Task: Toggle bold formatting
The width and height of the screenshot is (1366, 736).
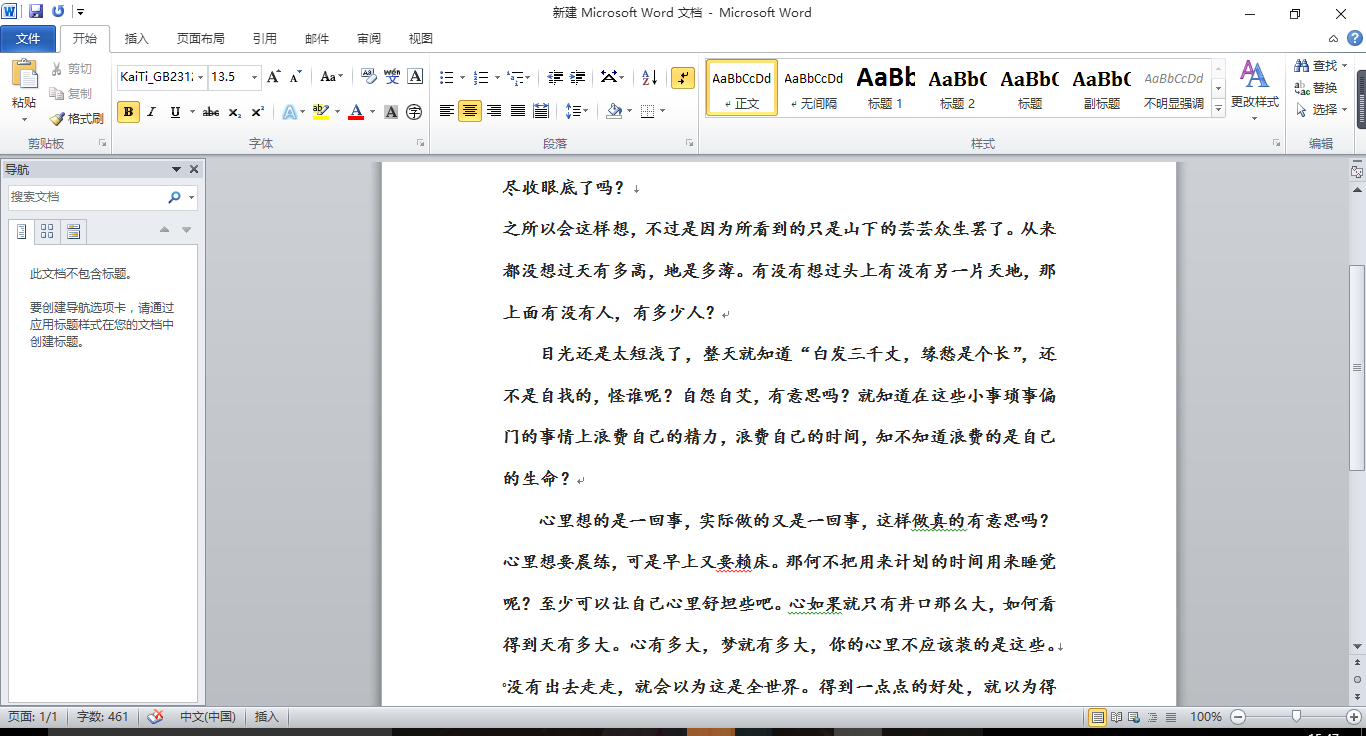Action: coord(128,112)
